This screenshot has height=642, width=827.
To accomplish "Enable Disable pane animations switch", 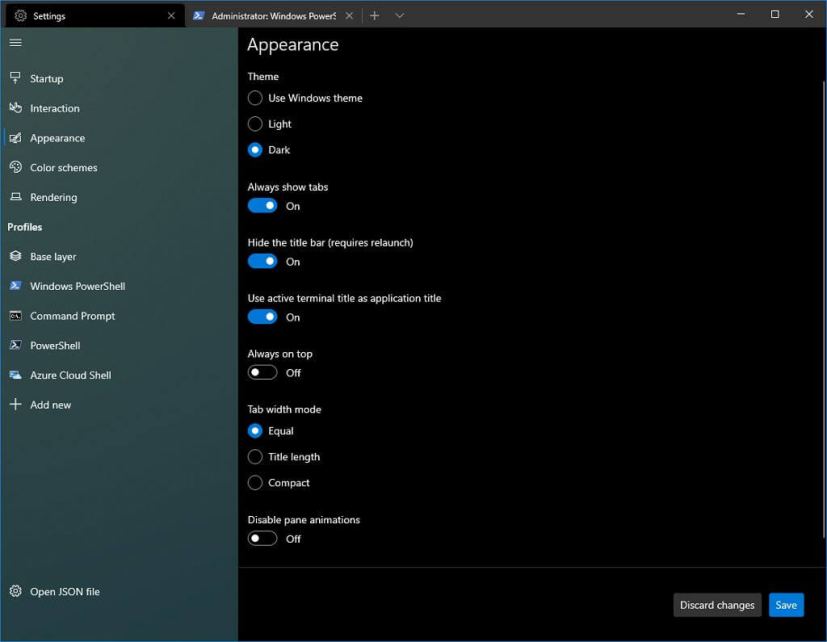I will (262, 539).
